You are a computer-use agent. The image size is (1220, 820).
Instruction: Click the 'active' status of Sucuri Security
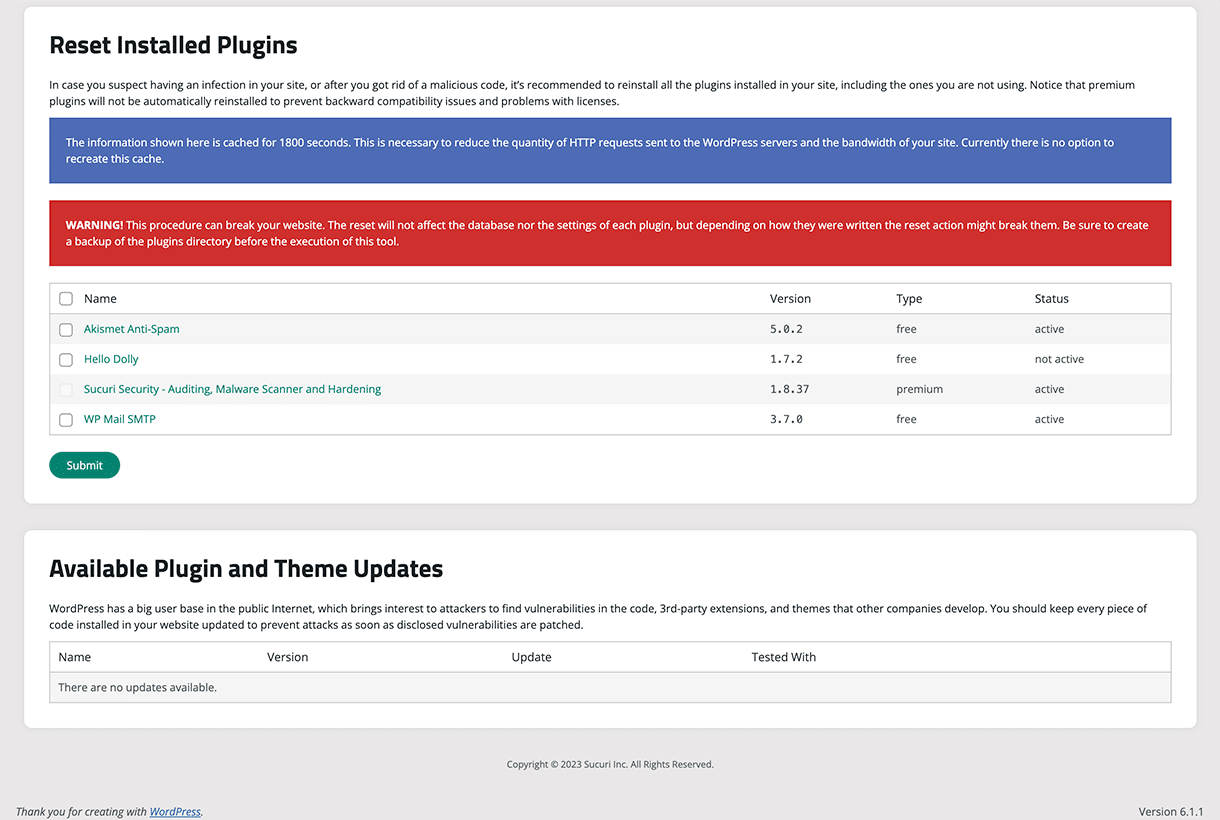point(1049,389)
